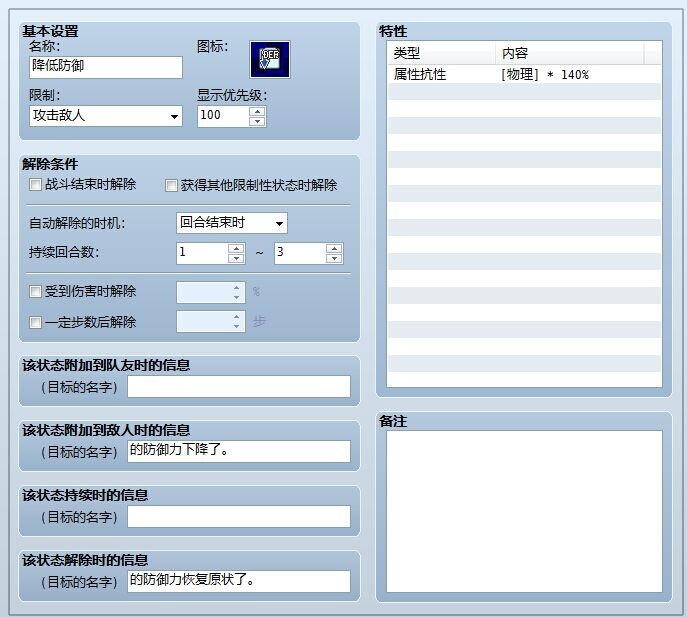Click the 该状态持续时的信息 text field
The image size is (687, 617).
[x=239, y=516]
